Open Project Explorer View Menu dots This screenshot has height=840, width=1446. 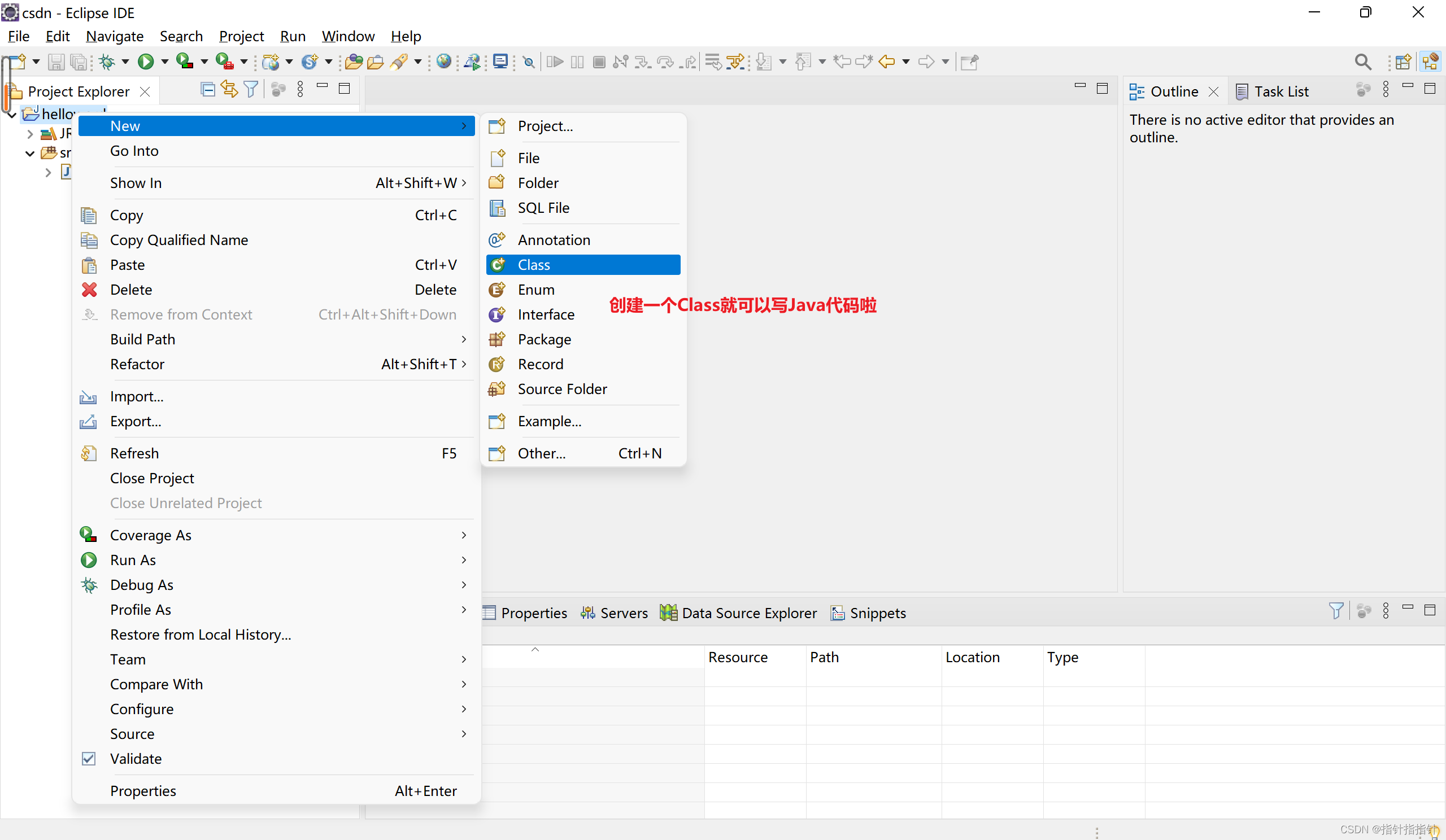pyautogui.click(x=300, y=89)
